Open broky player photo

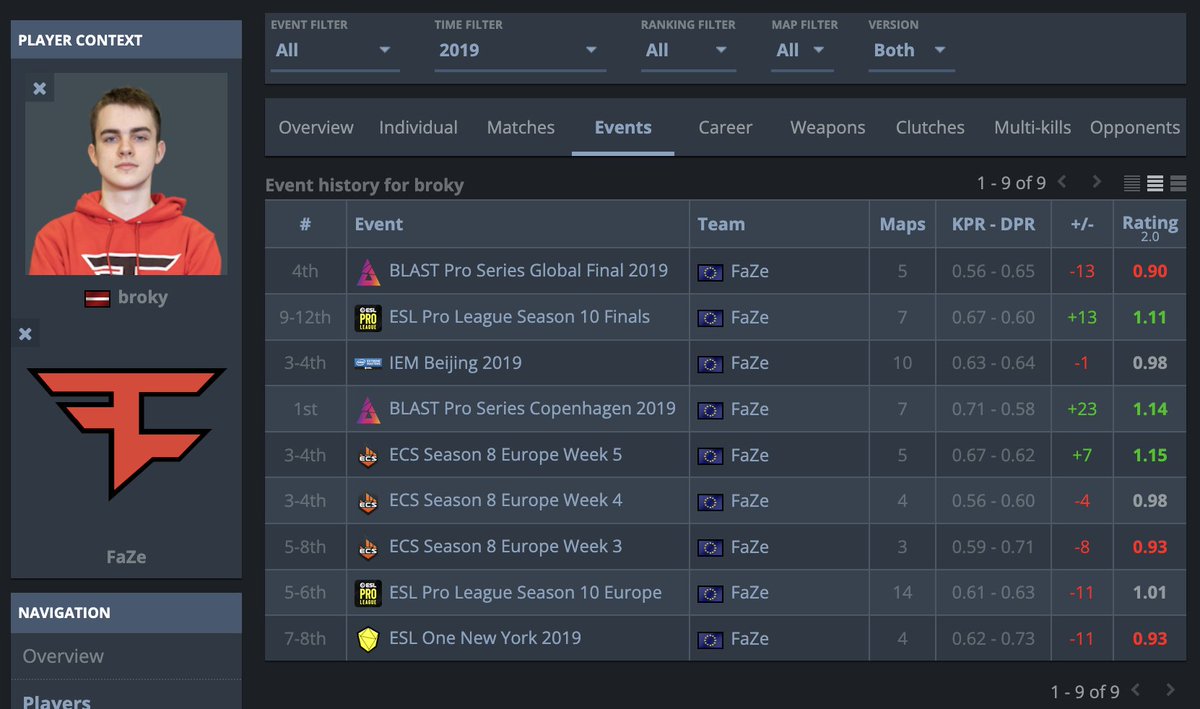tap(126, 174)
